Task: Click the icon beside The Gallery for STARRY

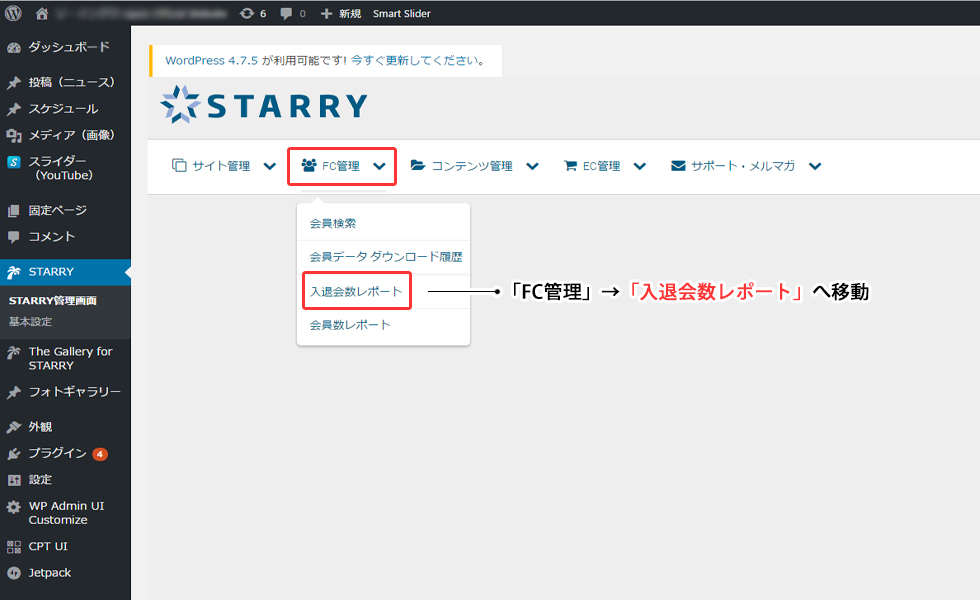Action: pos(14,352)
